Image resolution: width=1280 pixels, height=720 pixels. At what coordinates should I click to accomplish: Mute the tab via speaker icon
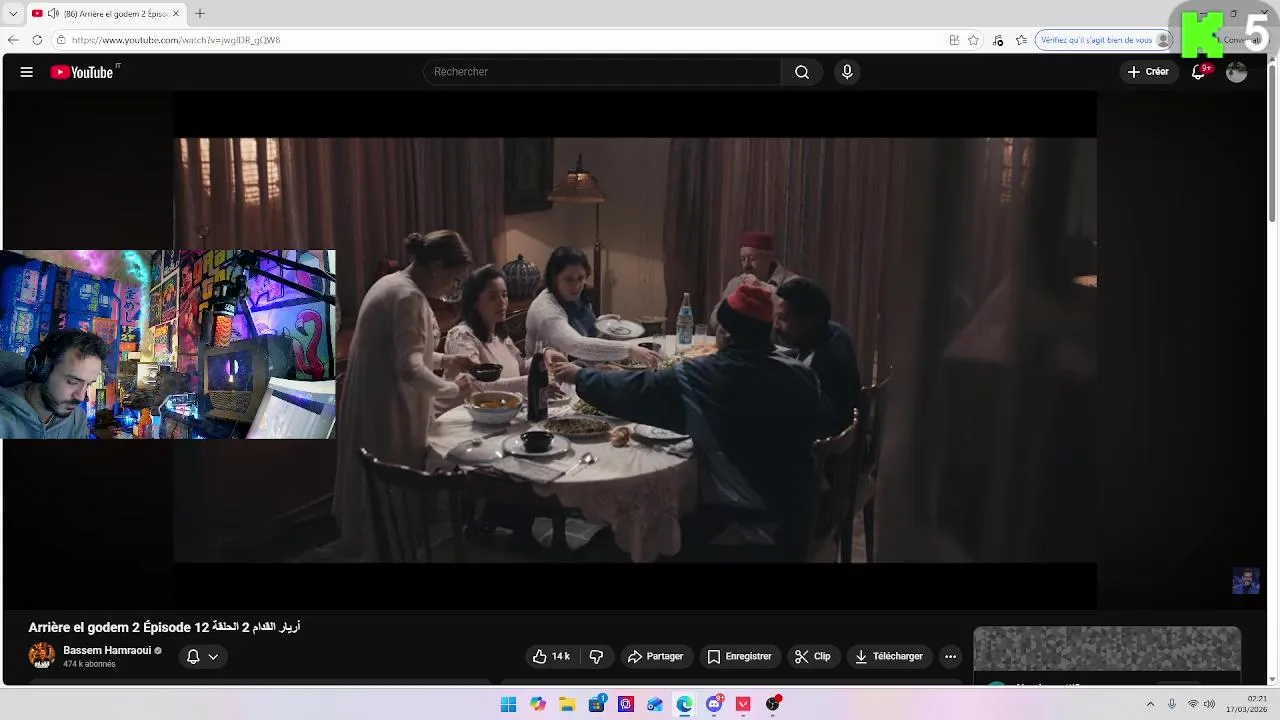tap(53, 13)
